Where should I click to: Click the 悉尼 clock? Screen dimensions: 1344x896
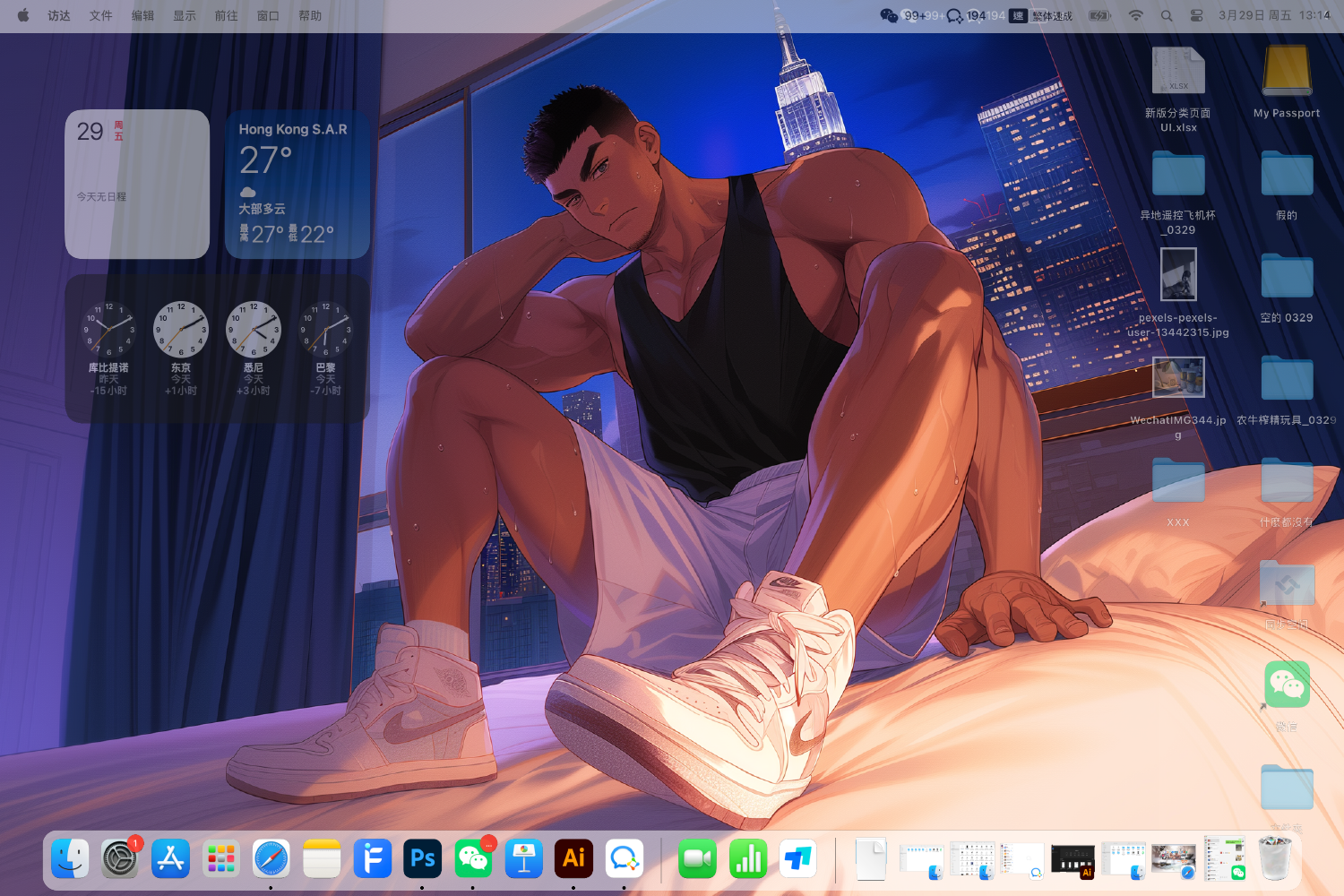click(254, 349)
